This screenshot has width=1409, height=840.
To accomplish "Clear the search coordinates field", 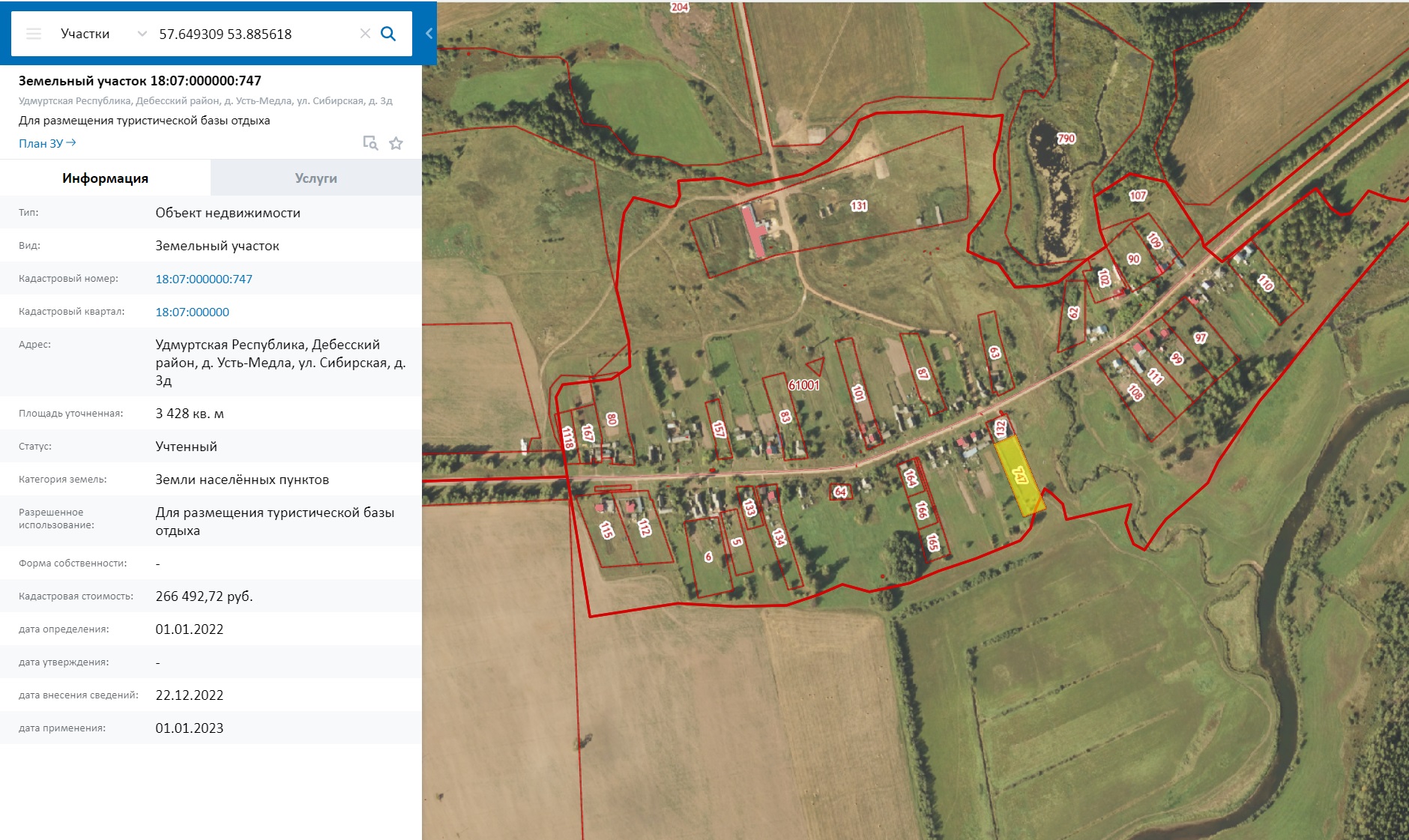I will click(x=365, y=34).
